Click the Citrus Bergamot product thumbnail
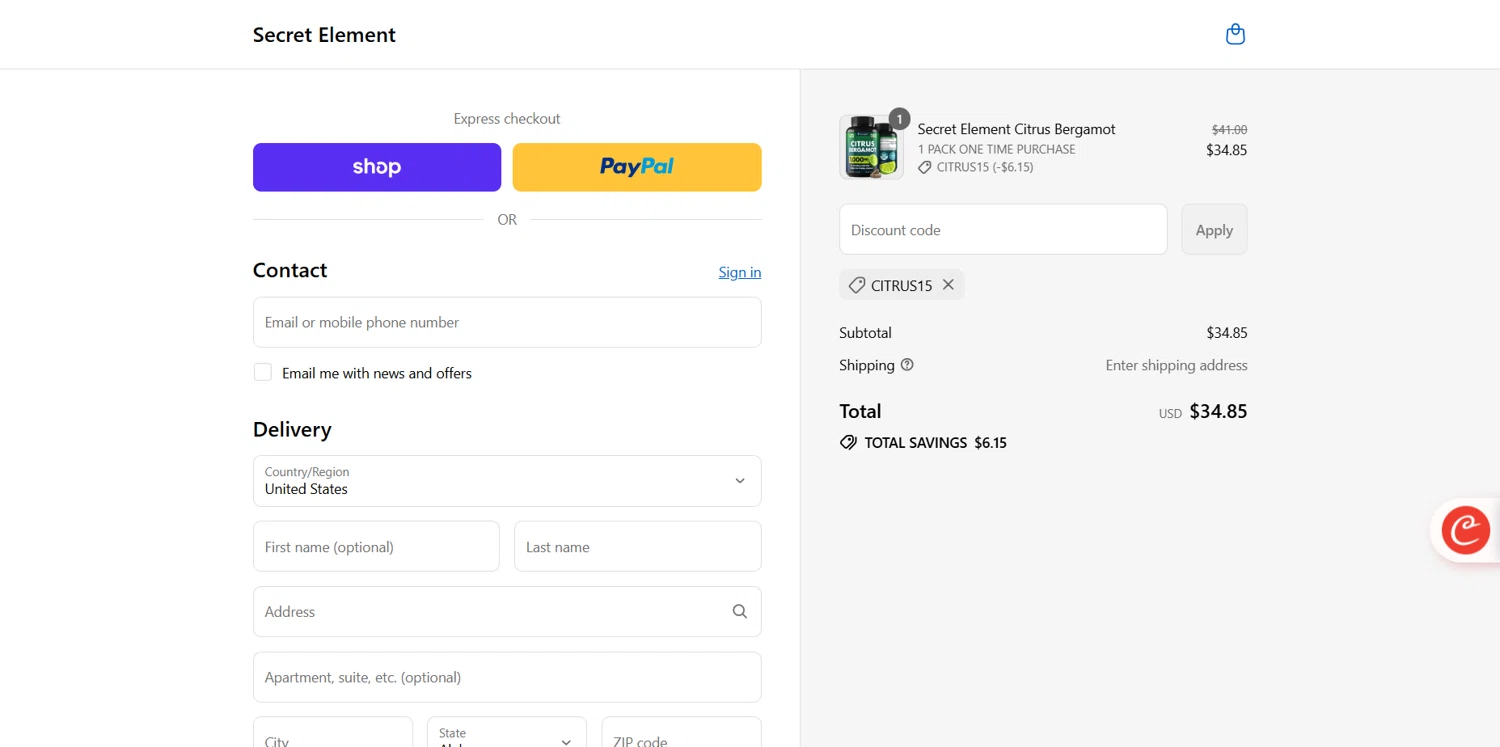The width and height of the screenshot is (1500, 747). pos(871,147)
